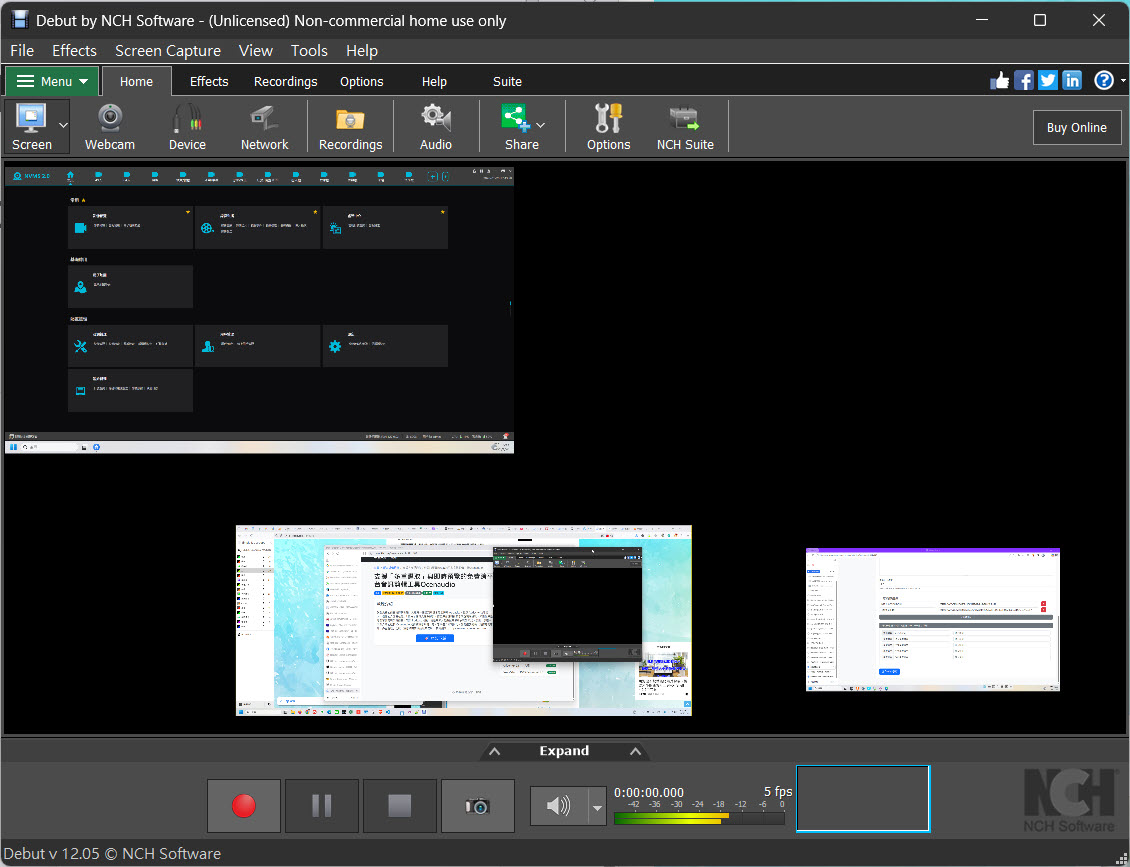Open the Screen Capture menu
1130x867 pixels.
tap(167, 50)
